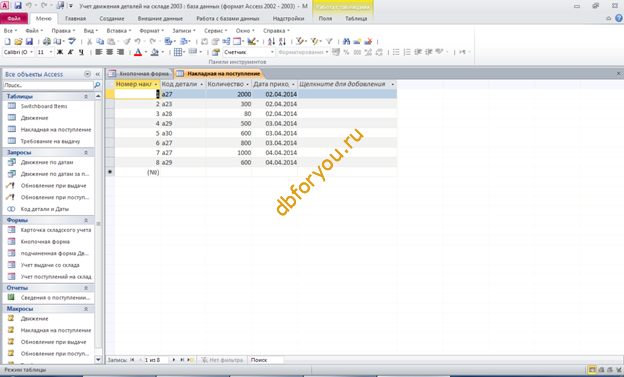Collapse navigation pane with « button

[98, 74]
